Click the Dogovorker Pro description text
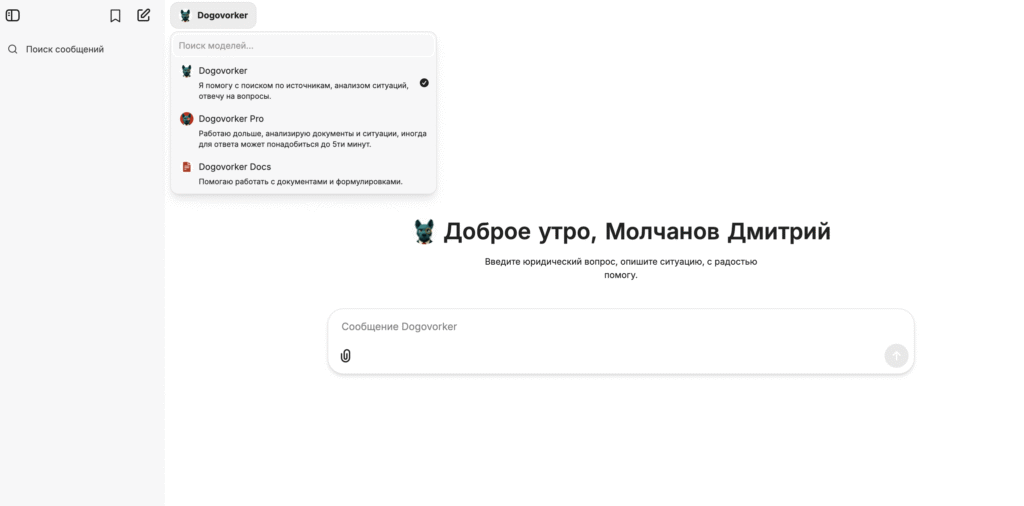Screen dimensions: 1024x506 pyautogui.click(x=312, y=138)
